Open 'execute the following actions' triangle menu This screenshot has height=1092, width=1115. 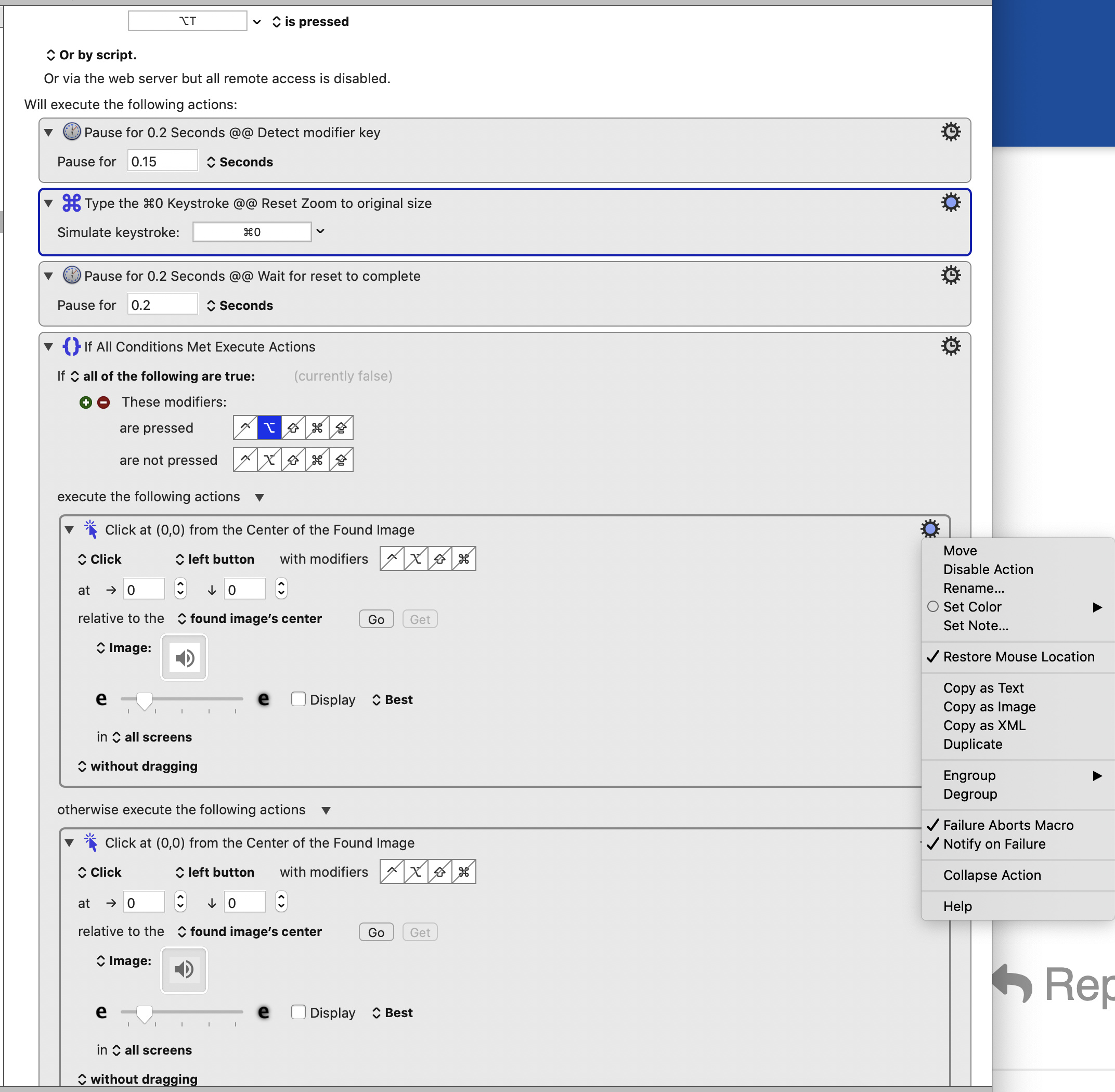(x=260, y=497)
